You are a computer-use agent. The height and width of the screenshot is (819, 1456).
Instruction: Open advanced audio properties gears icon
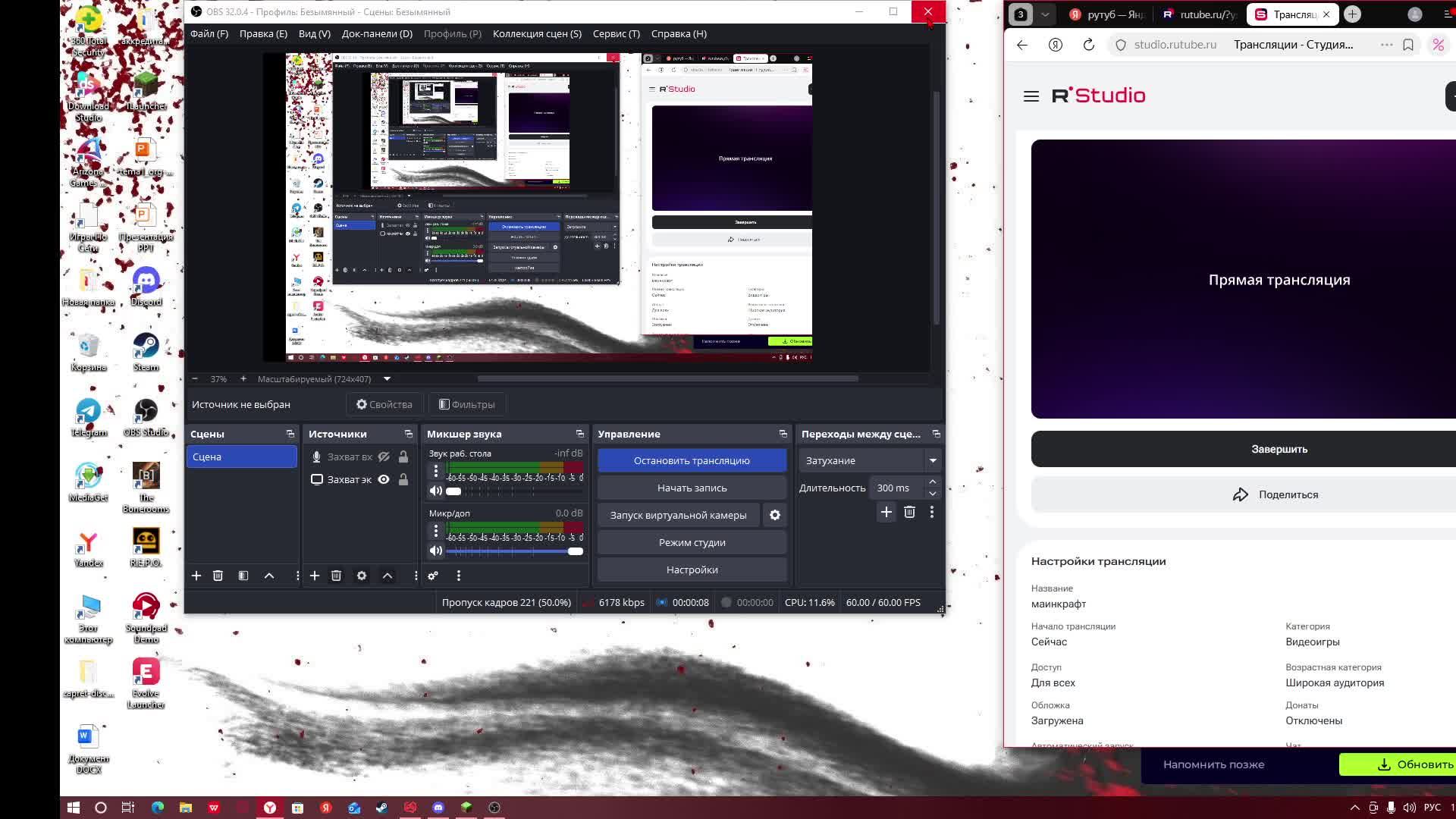[433, 576]
